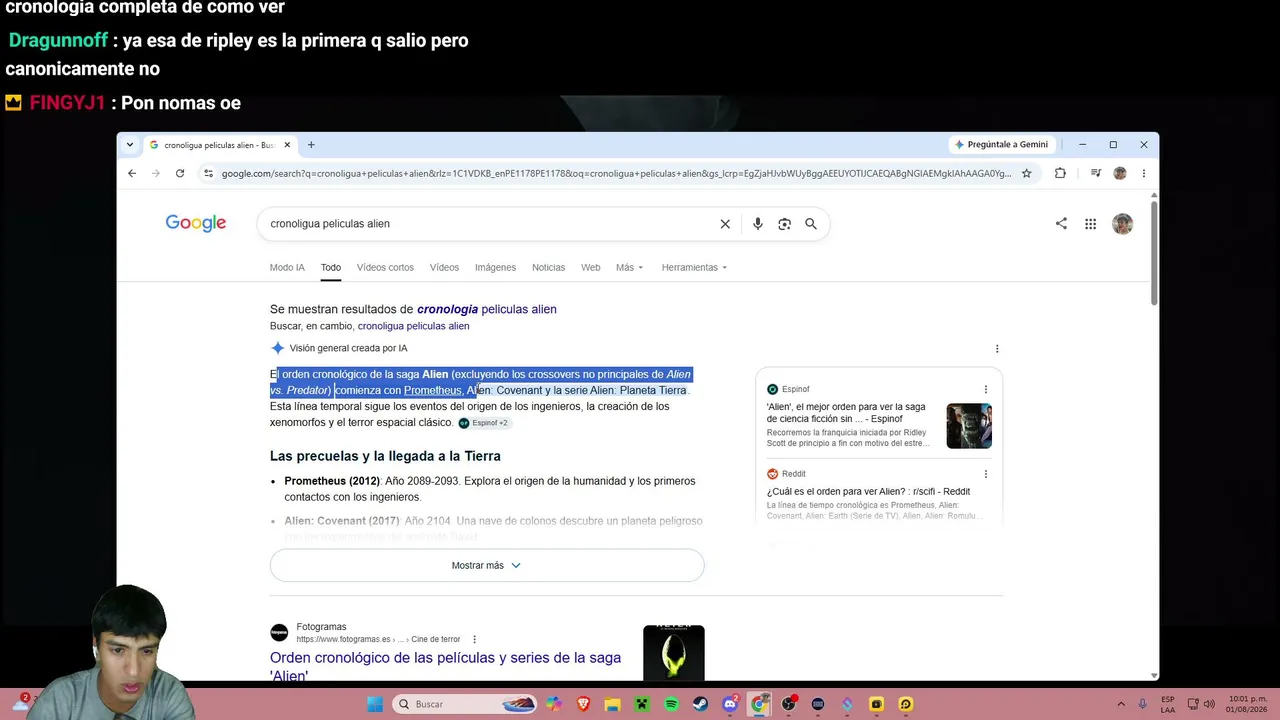The image size is (1280, 720).
Task: Click the Chrome address bar URL
Action: tap(616, 173)
